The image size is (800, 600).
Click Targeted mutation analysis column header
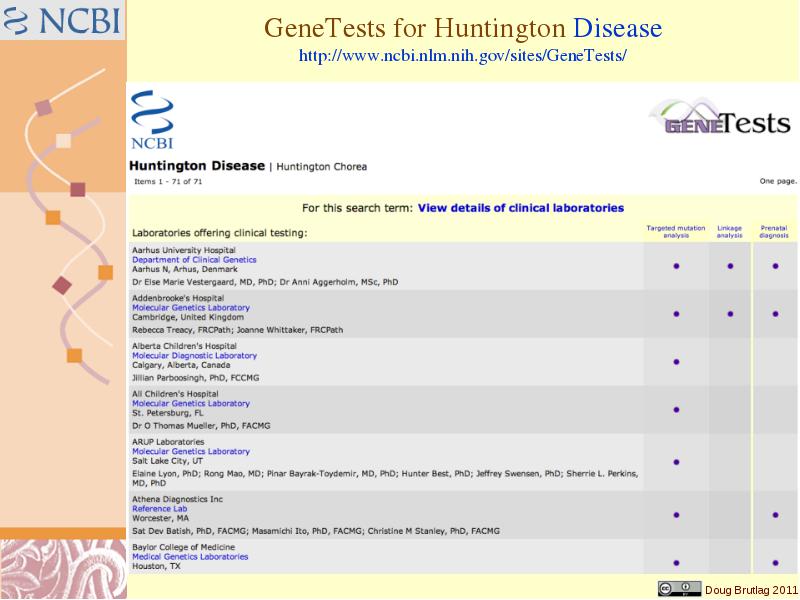coord(676,232)
